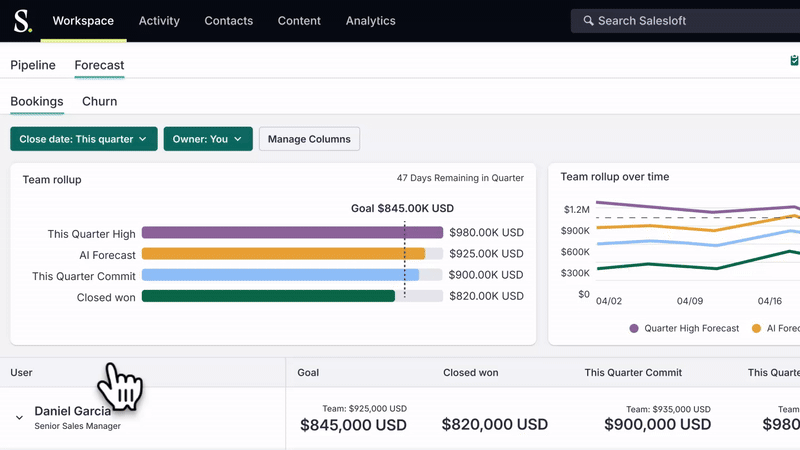
Task: Click the Closed won green bar
Action: click(268, 296)
